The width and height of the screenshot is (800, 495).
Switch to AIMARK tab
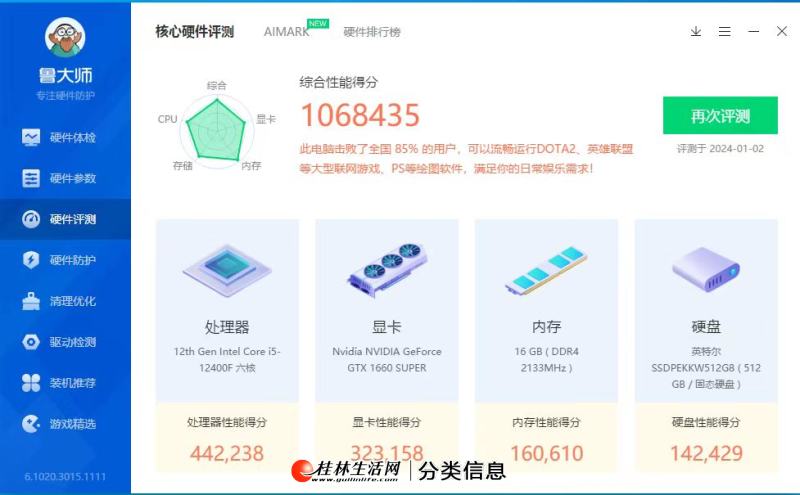coord(286,32)
